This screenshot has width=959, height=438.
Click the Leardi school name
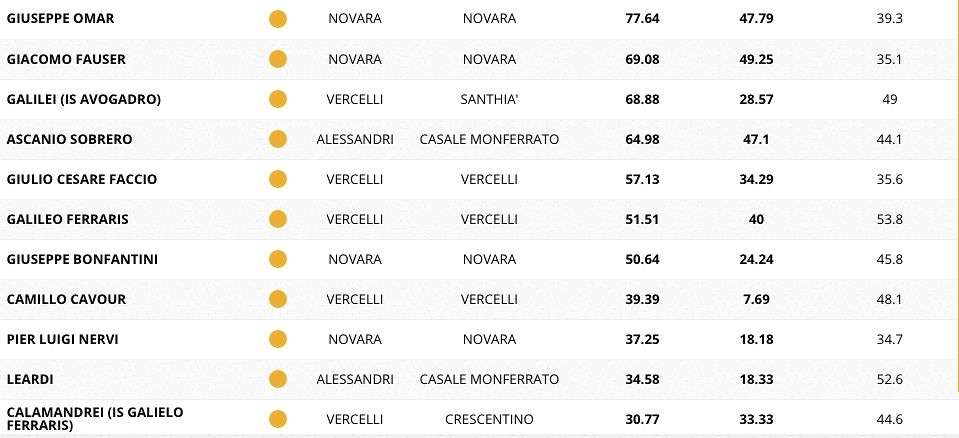coord(32,379)
